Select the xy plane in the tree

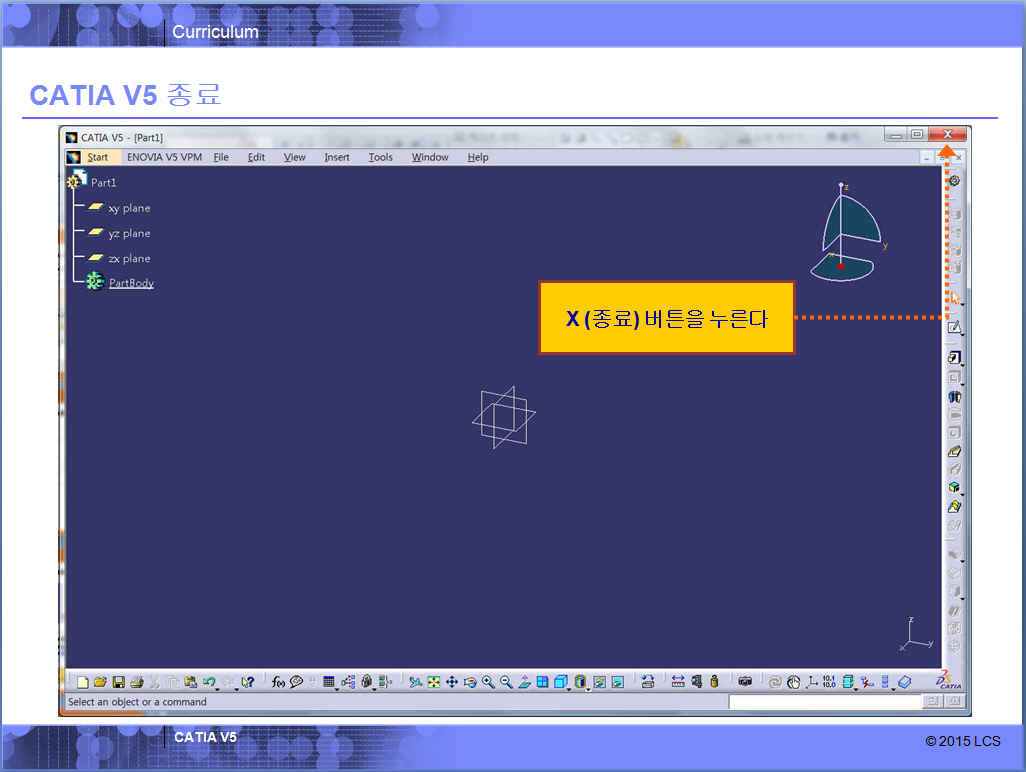tap(129, 208)
